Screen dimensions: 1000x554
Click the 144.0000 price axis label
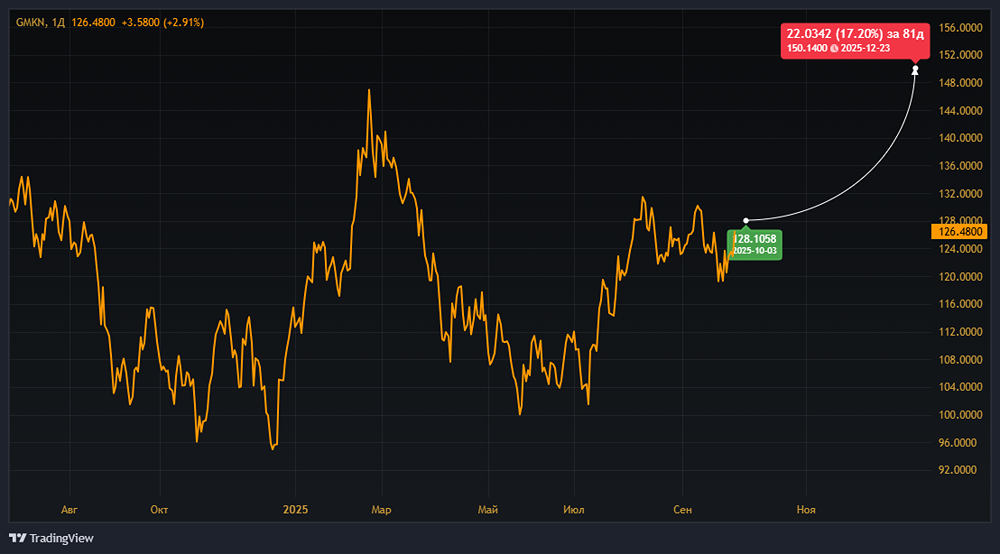(x=960, y=111)
